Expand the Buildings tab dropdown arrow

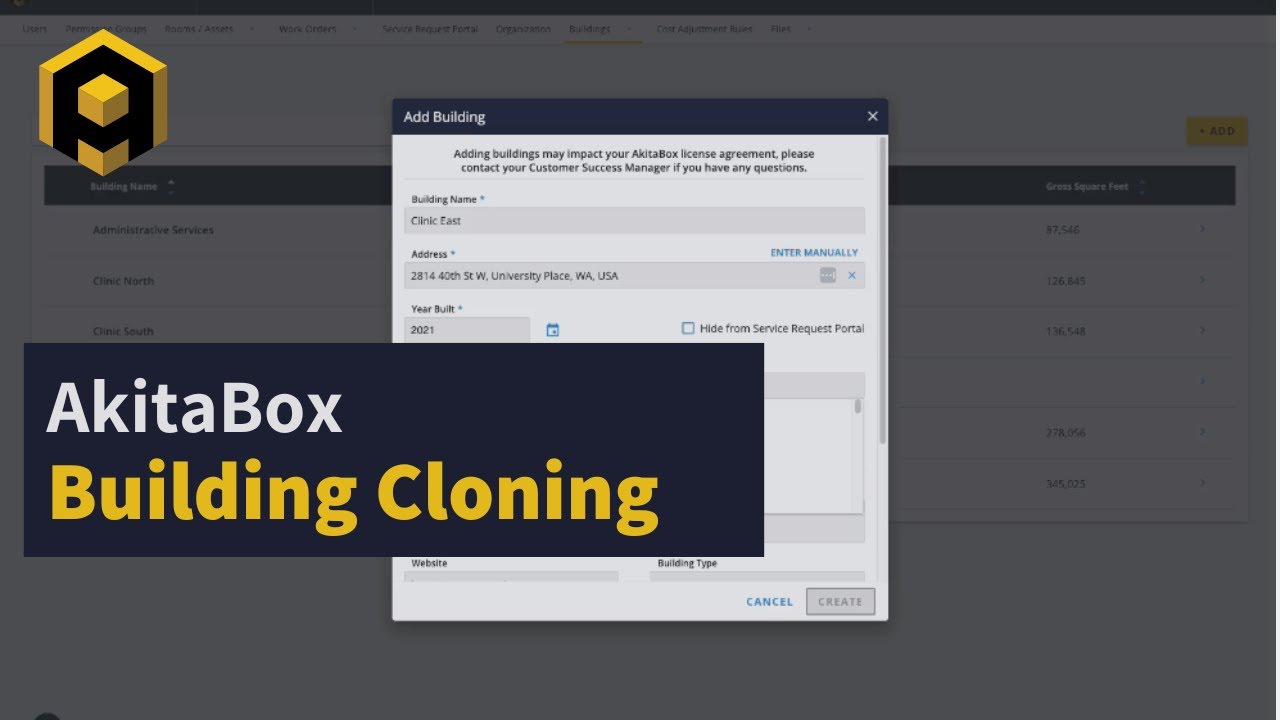click(x=630, y=29)
